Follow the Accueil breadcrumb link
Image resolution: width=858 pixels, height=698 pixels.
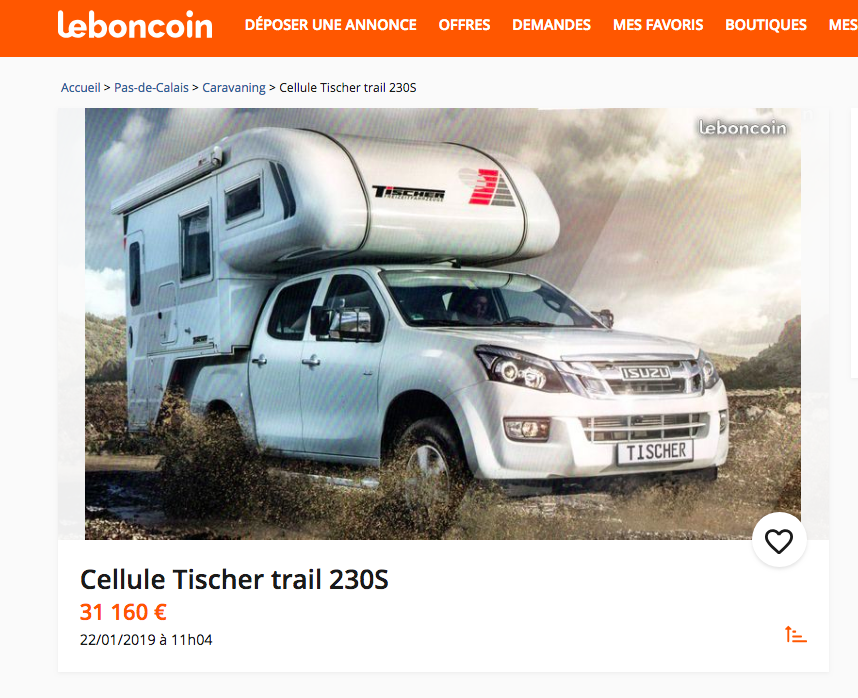(80, 88)
